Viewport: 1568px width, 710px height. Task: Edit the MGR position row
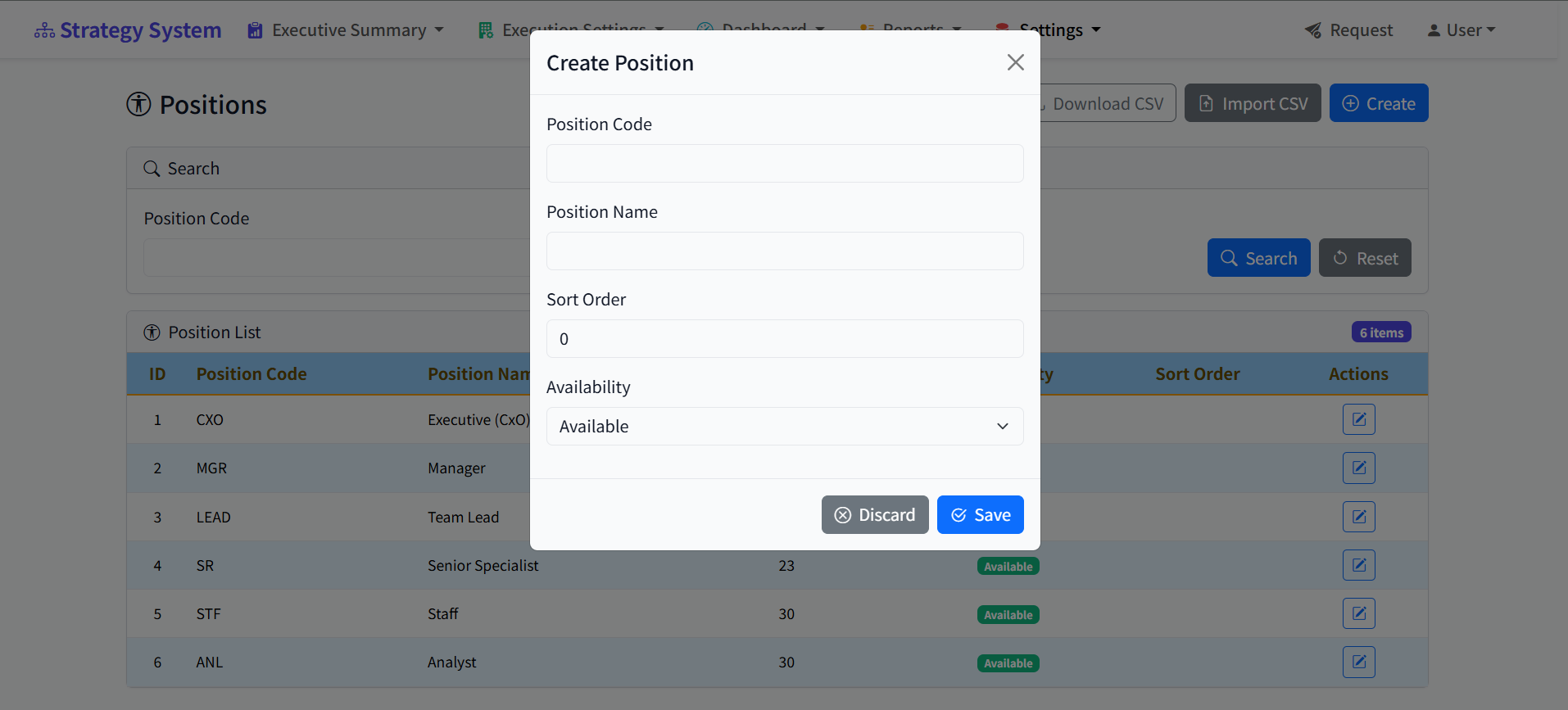coord(1359,468)
